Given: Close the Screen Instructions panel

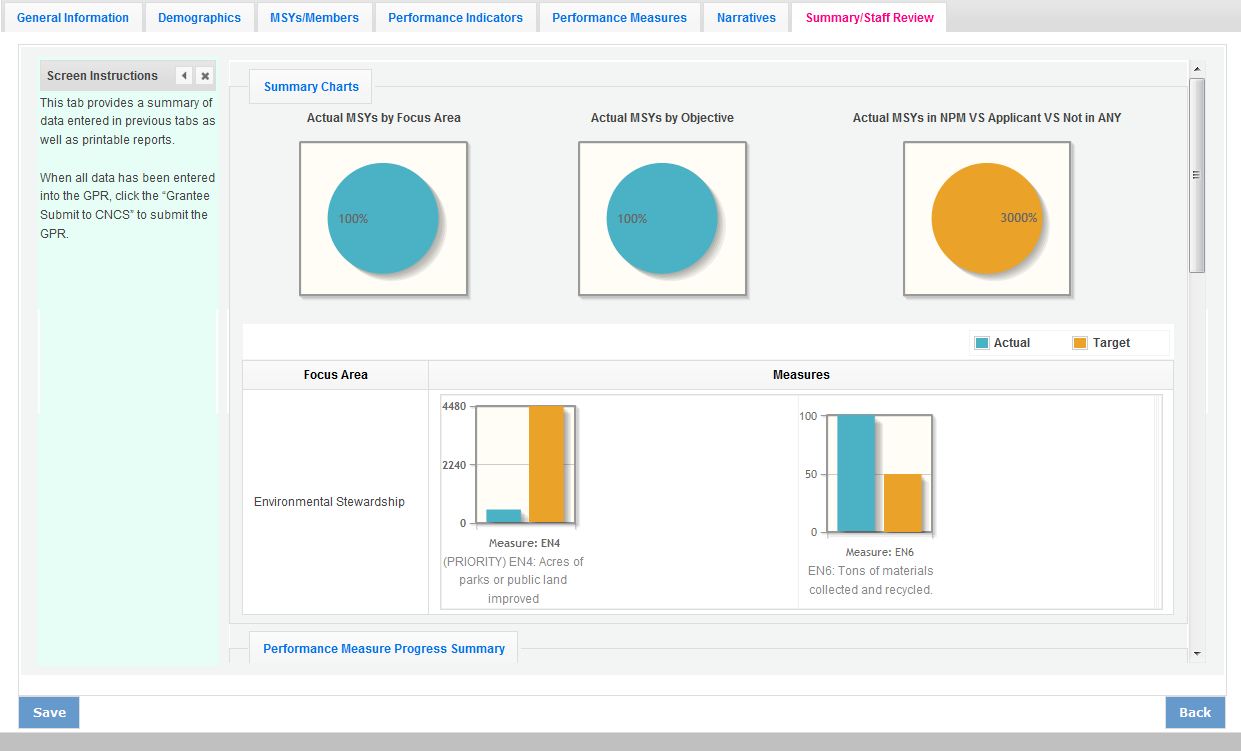Looking at the screenshot, I should pyautogui.click(x=204, y=76).
